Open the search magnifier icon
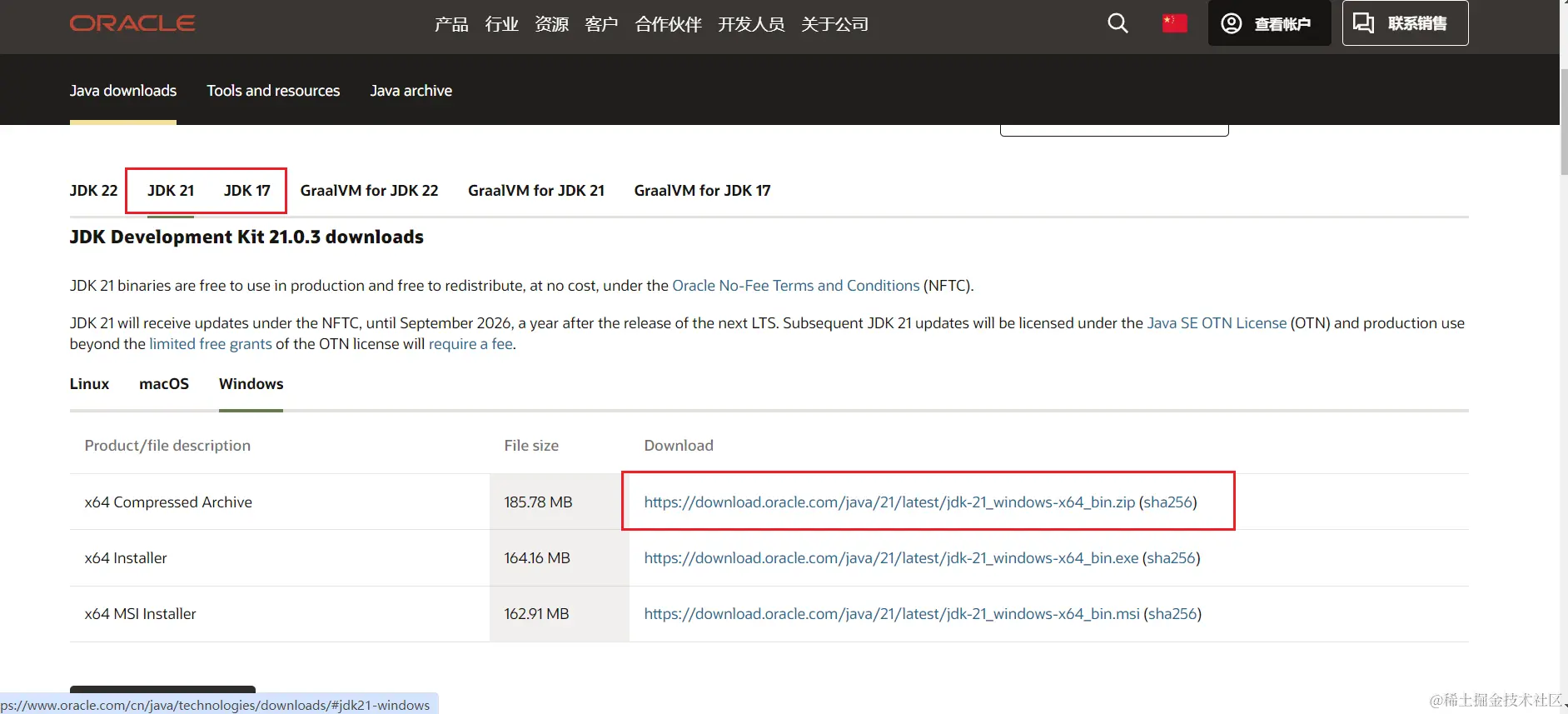 [x=1118, y=23]
